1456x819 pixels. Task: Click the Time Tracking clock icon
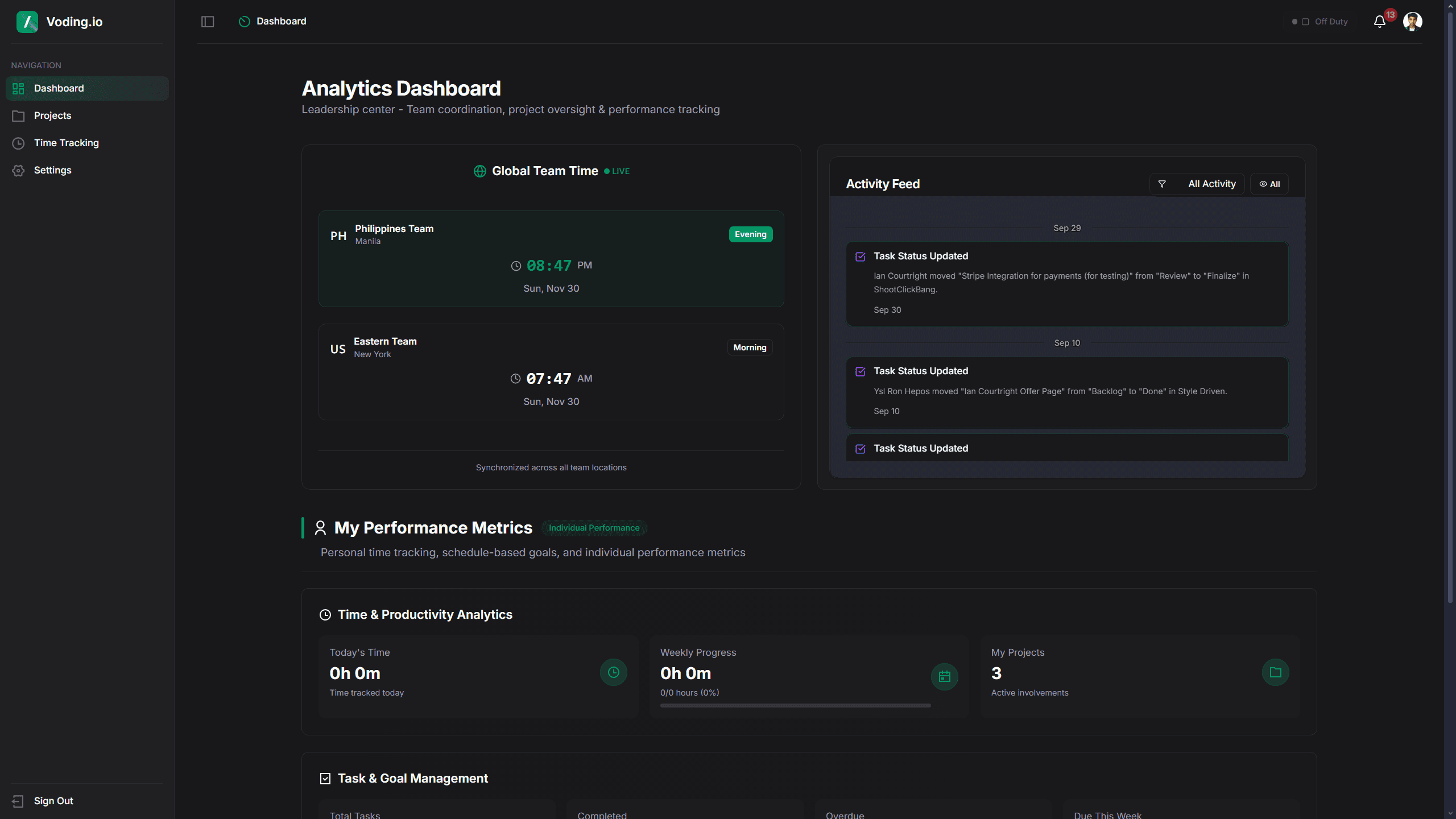point(18,143)
